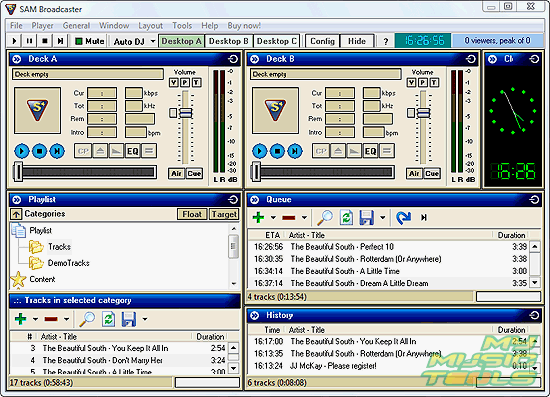Toggle Deck A Air button
550x397 pixels.
(176, 173)
